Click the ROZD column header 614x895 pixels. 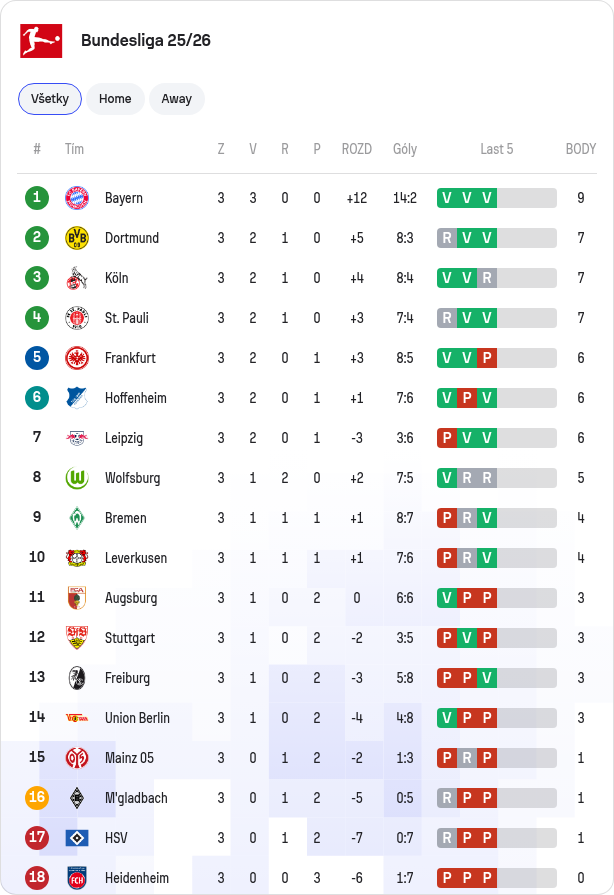tap(357, 149)
